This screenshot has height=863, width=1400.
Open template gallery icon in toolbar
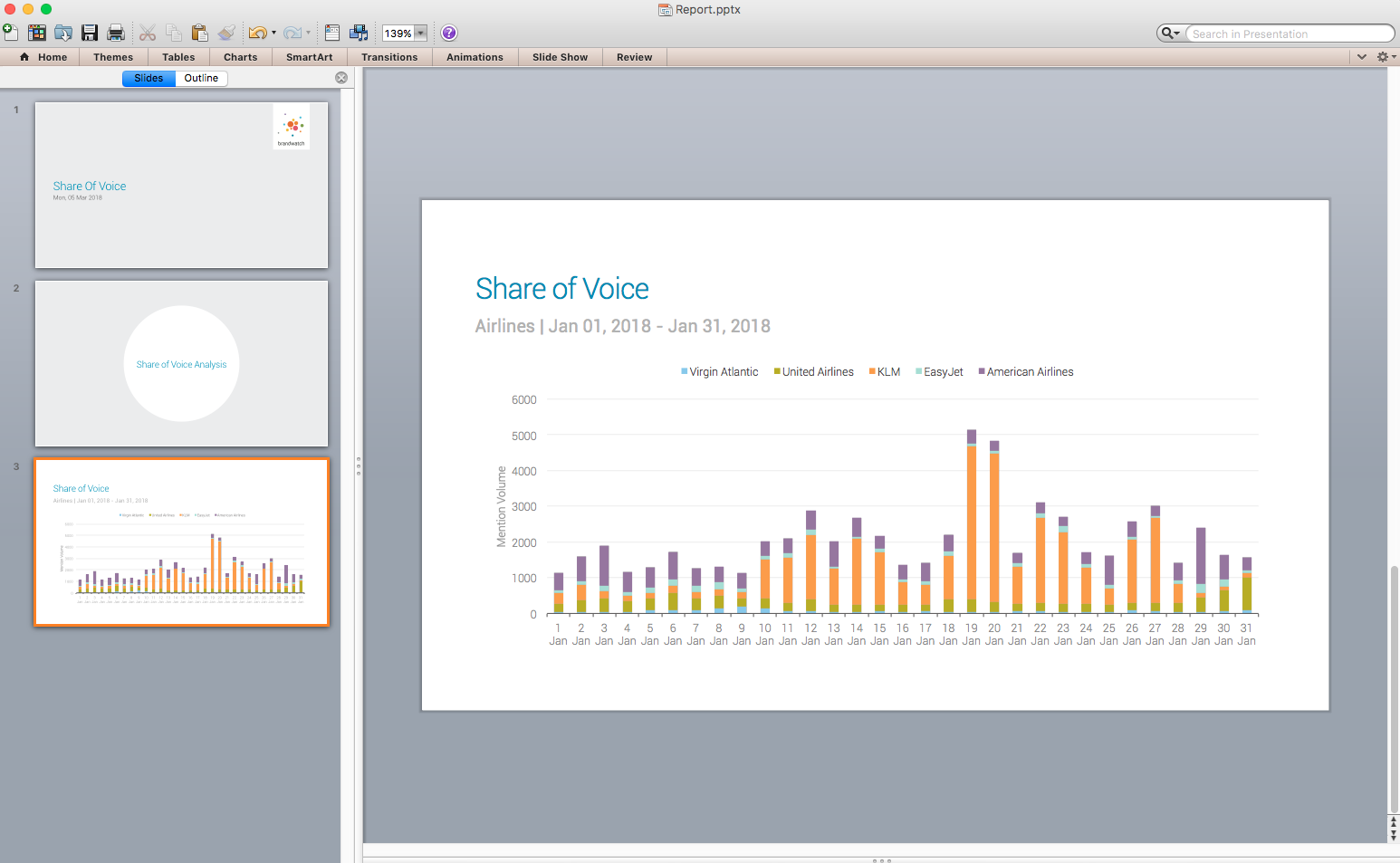(37, 33)
